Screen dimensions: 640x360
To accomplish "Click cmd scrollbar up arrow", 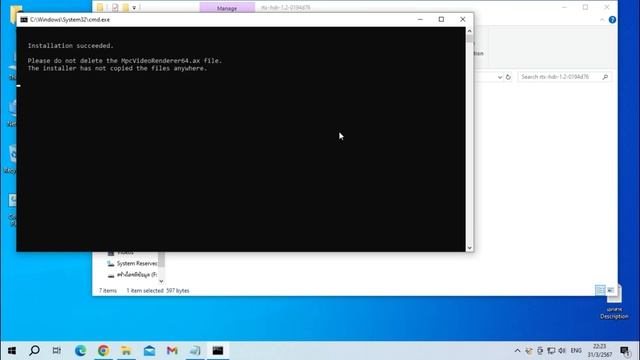I will click(x=469, y=31).
